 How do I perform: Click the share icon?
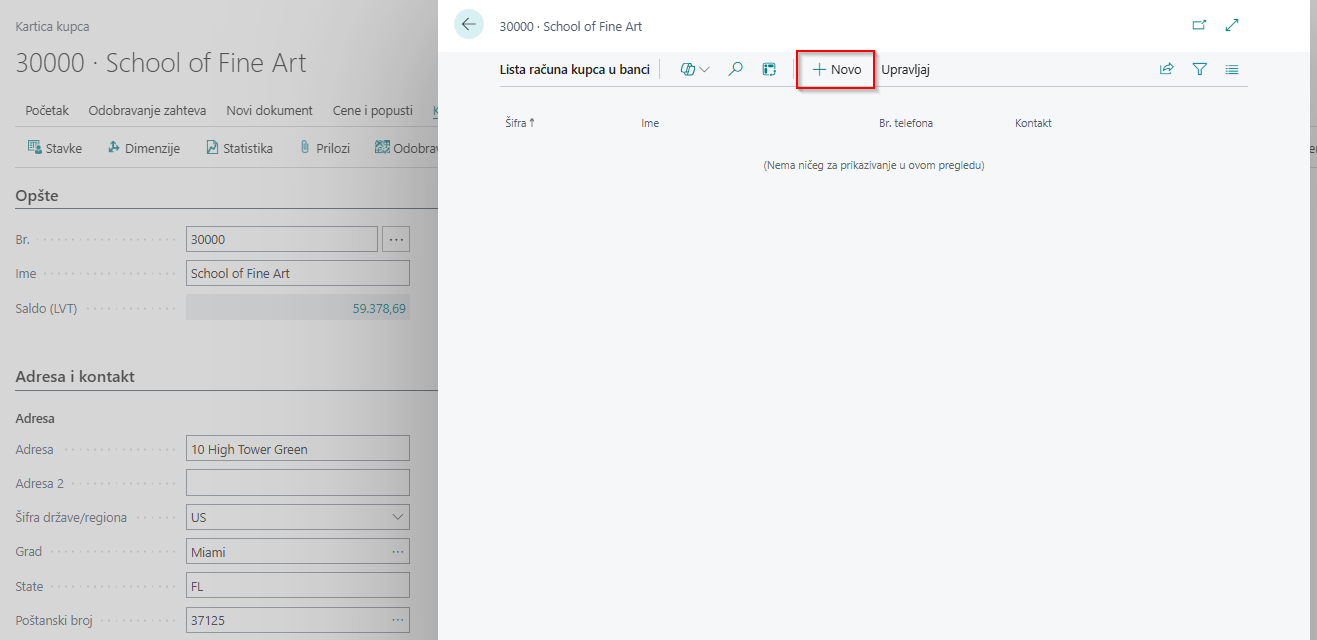coord(1166,70)
